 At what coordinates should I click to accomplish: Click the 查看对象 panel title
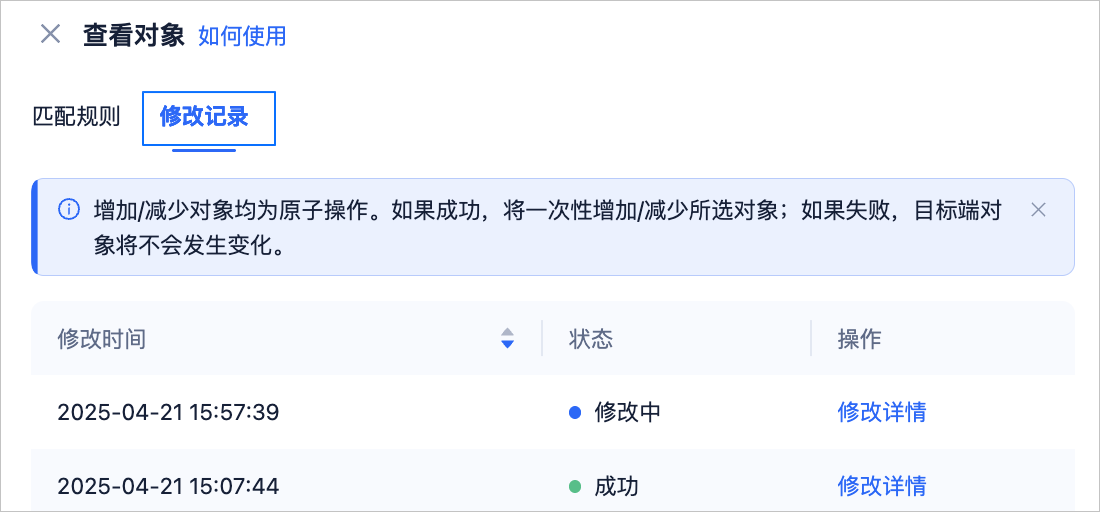[x=133, y=34]
